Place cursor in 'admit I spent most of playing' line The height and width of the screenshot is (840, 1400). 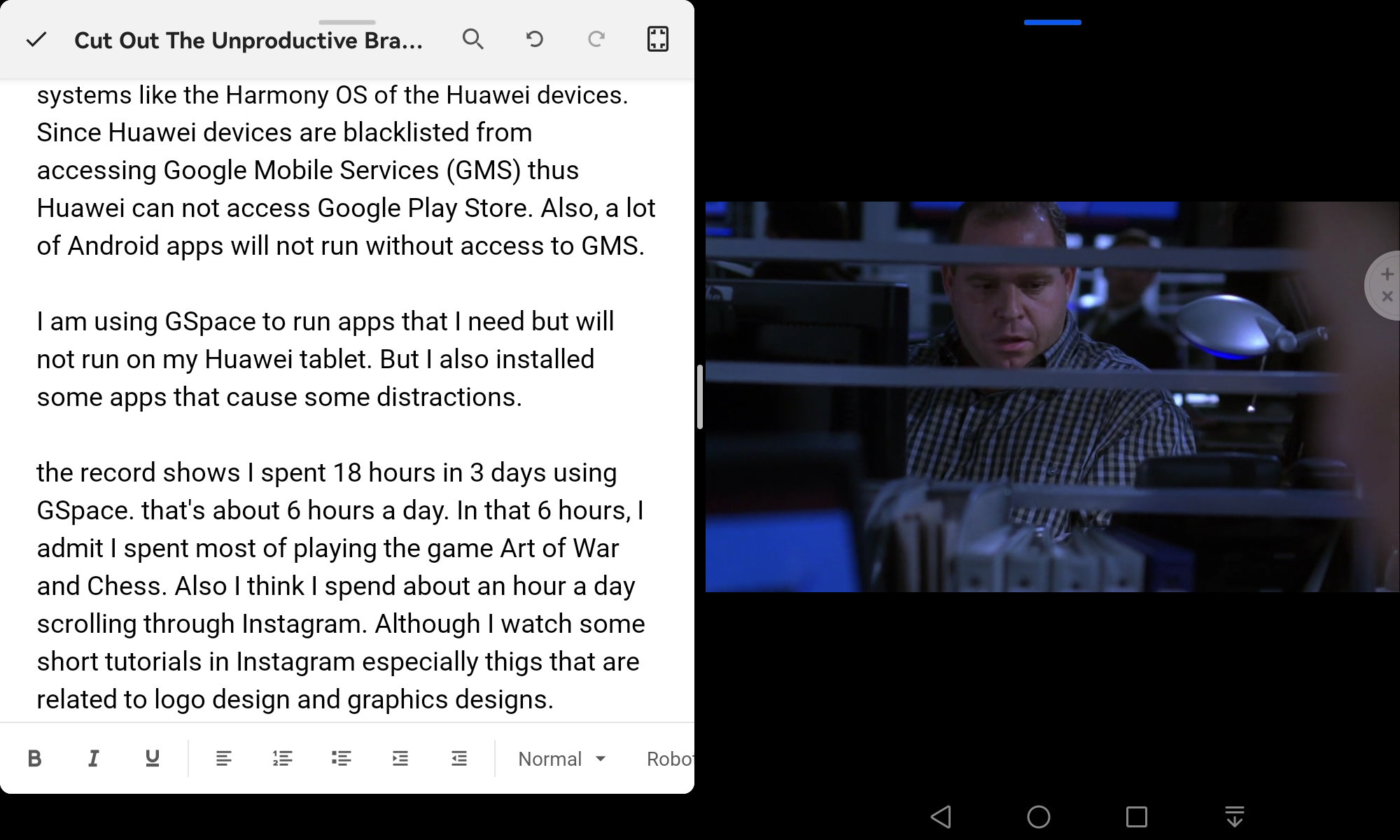pos(328,548)
